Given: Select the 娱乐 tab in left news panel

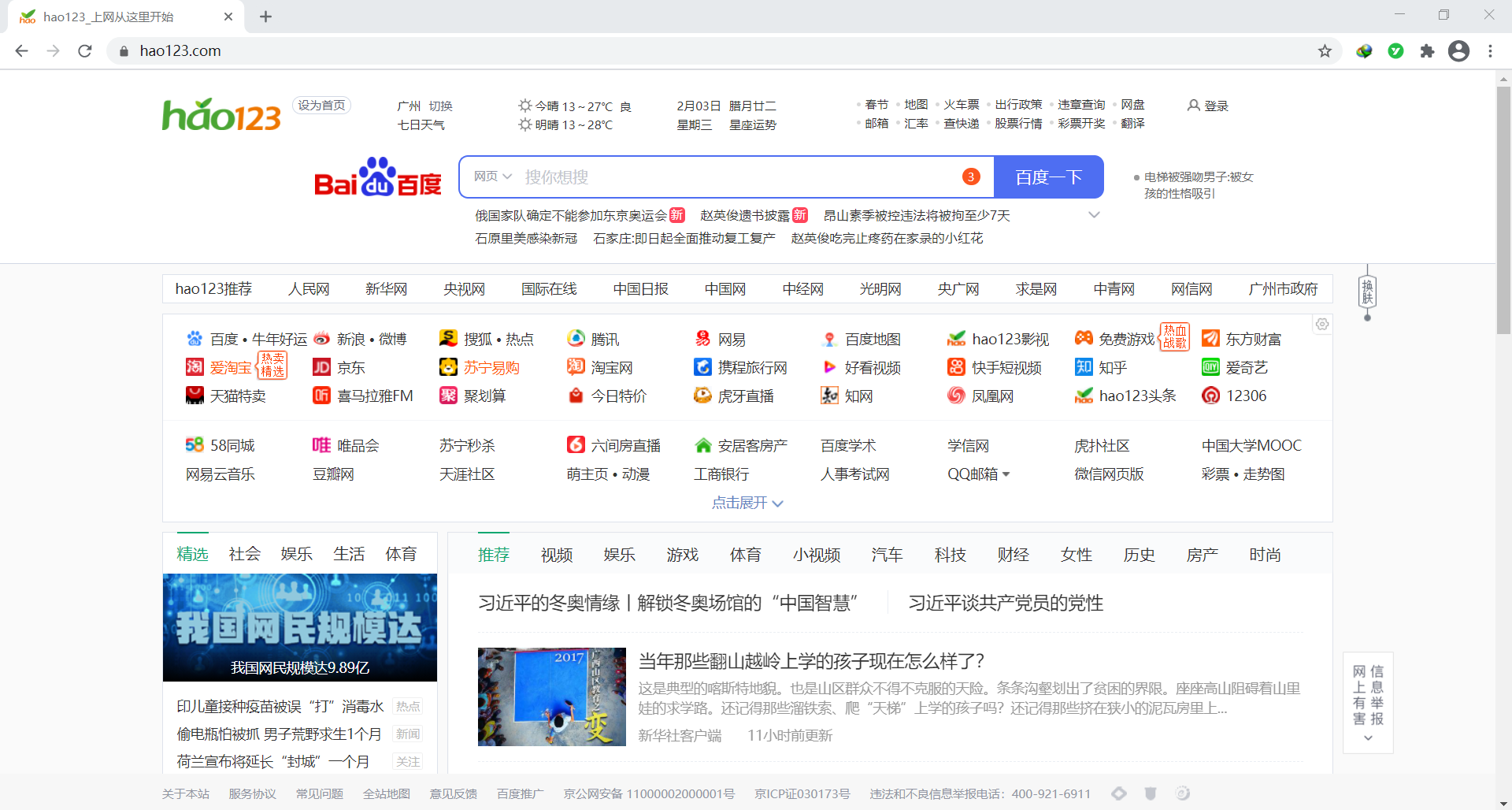Looking at the screenshot, I should (x=296, y=554).
